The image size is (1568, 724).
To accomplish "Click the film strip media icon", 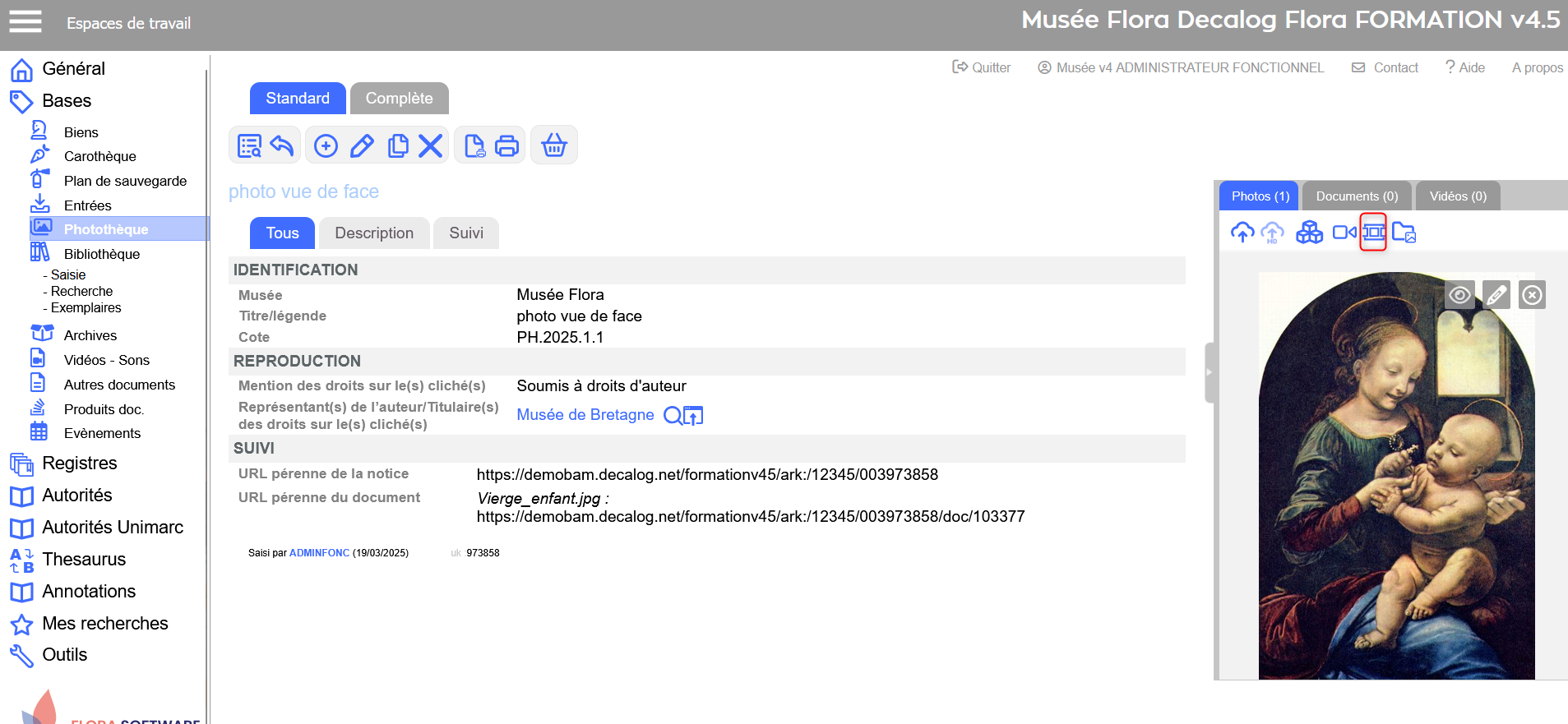I will (x=1373, y=233).
